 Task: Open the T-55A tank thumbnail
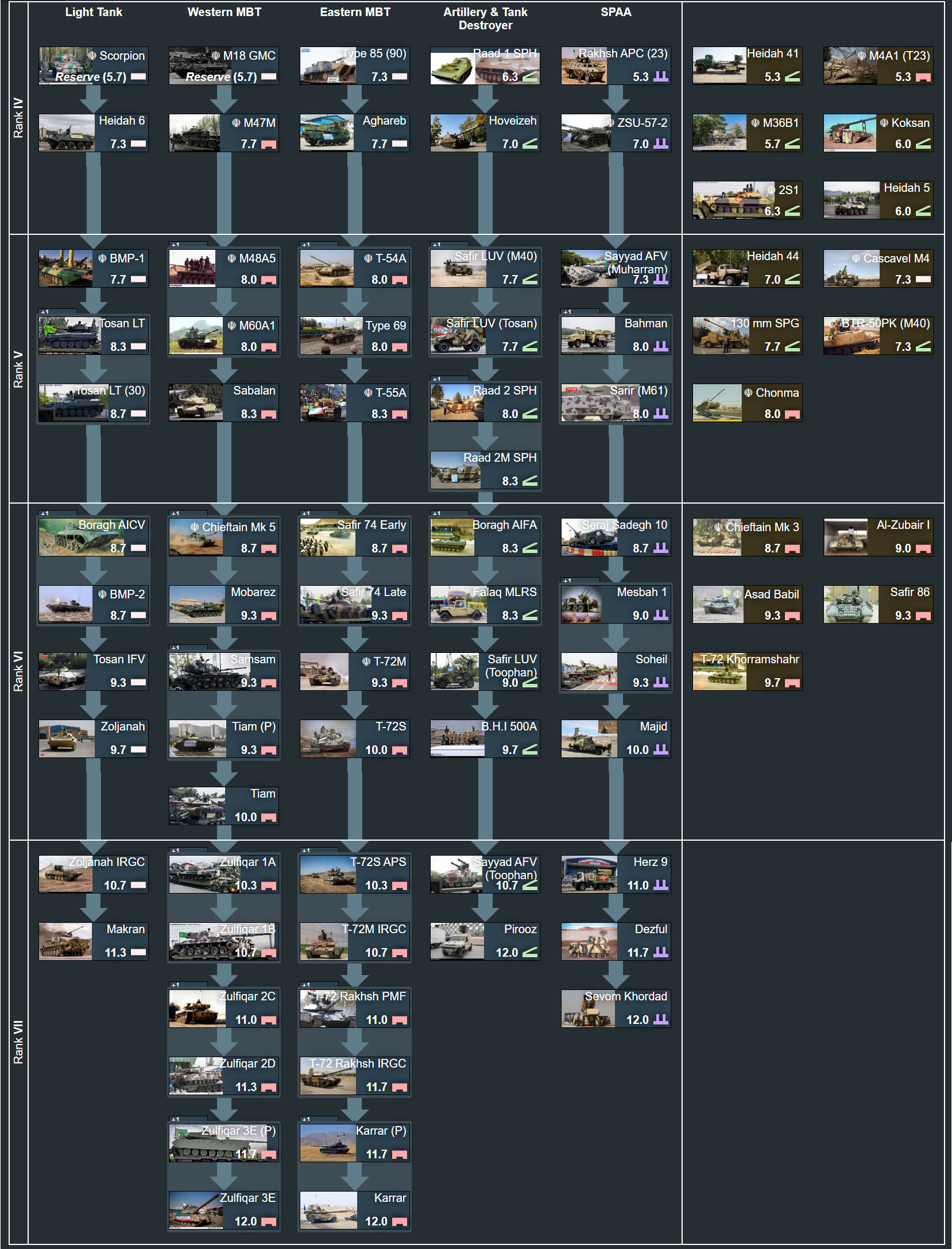[x=323, y=403]
